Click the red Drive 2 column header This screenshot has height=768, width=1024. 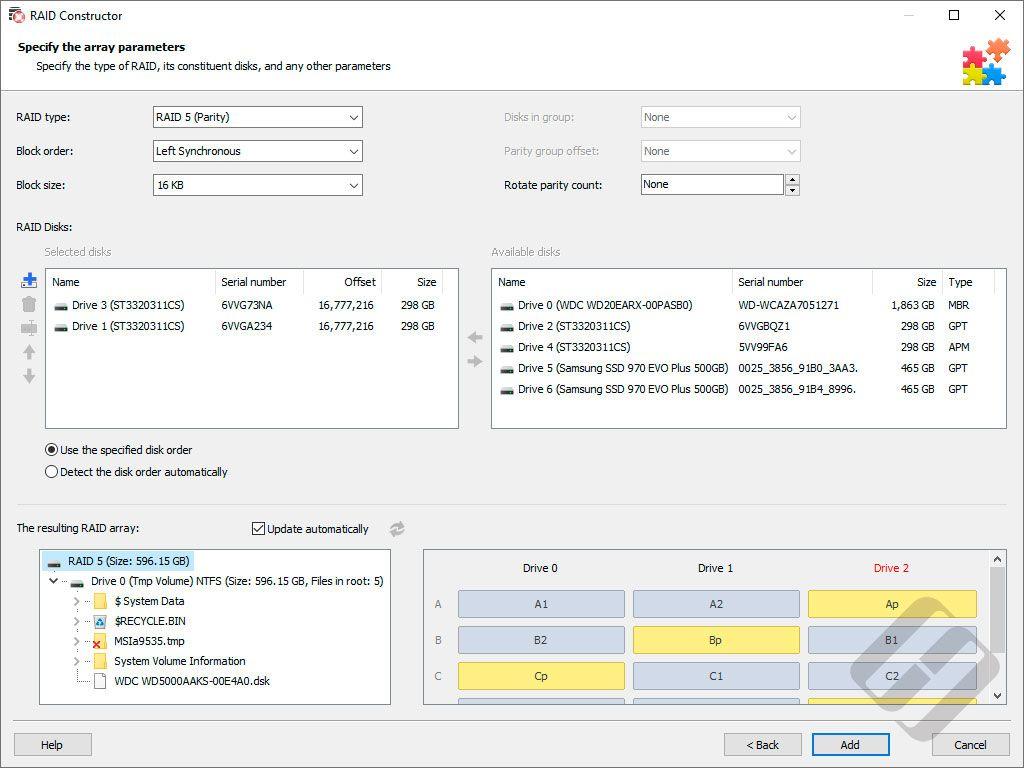point(891,568)
